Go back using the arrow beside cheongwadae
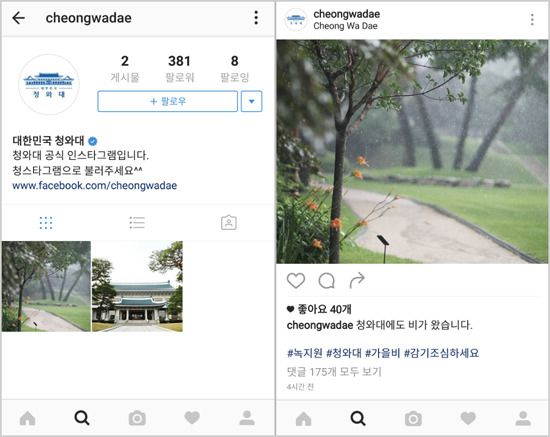 tap(18, 18)
